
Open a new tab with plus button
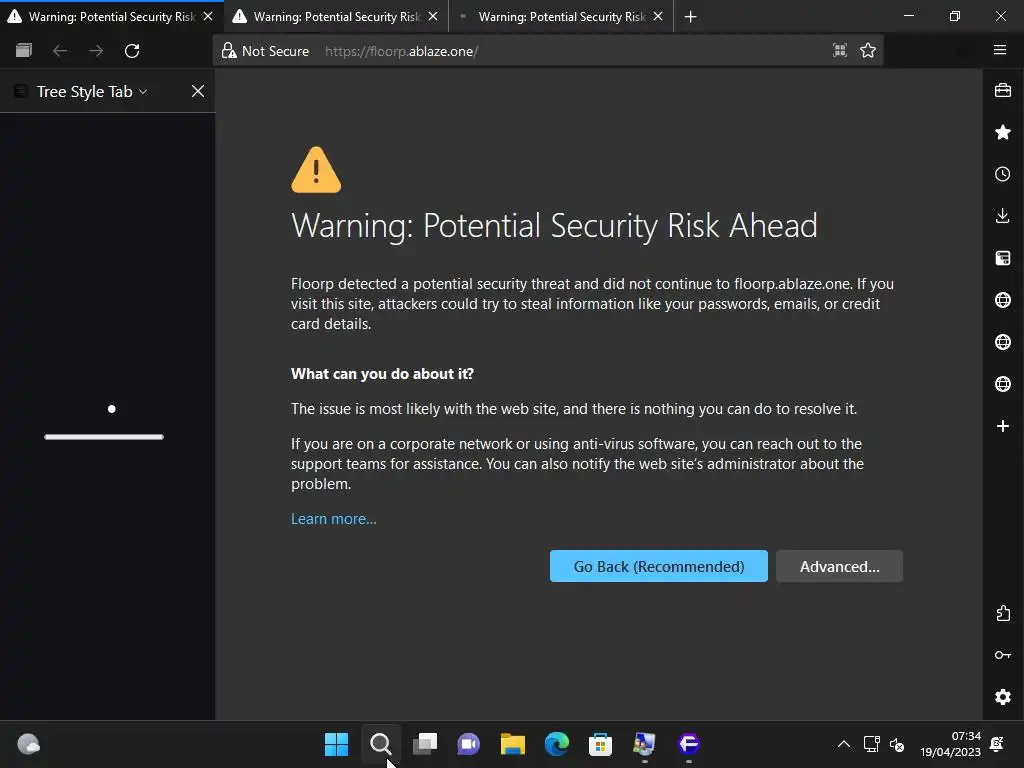690,16
